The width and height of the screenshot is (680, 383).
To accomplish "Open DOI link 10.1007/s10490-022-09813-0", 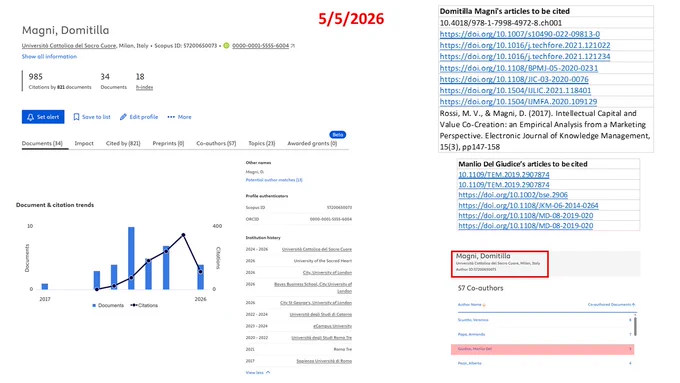I will pos(520,34).
